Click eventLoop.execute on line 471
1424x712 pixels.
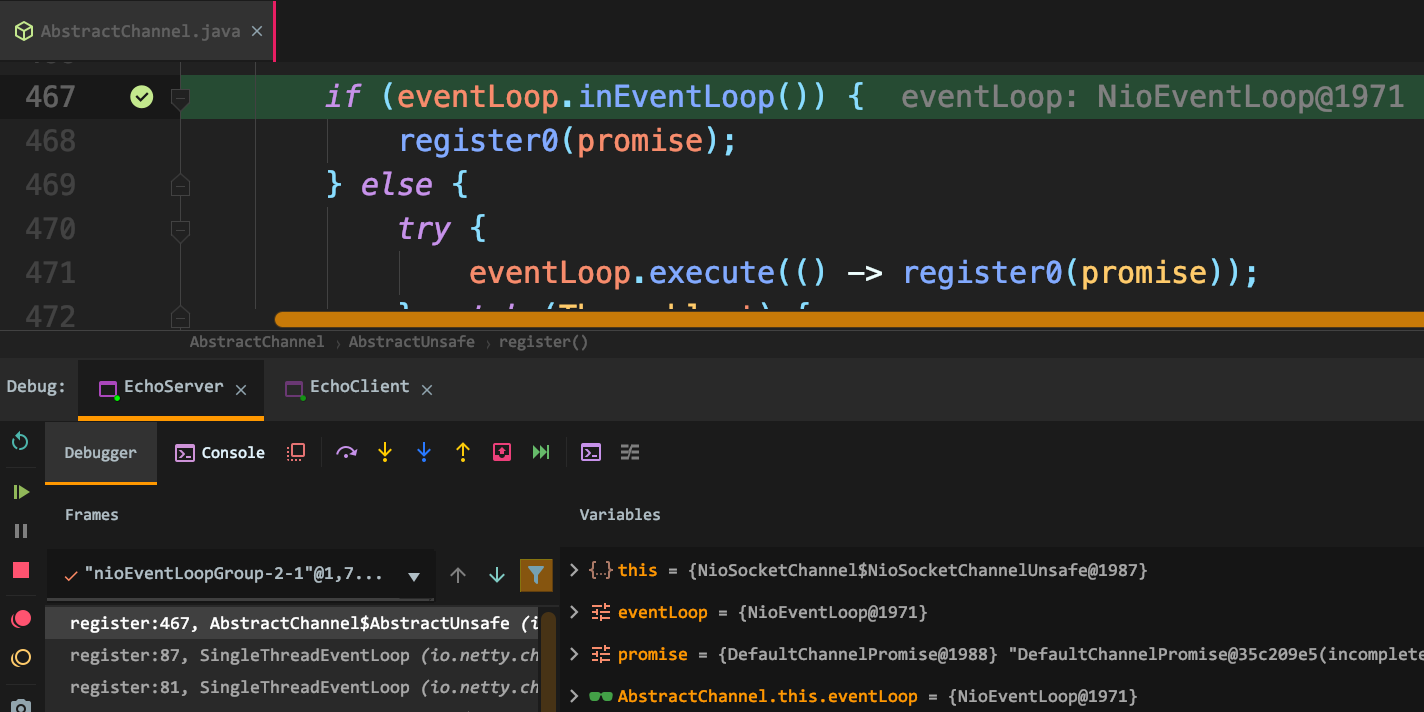click(x=622, y=273)
